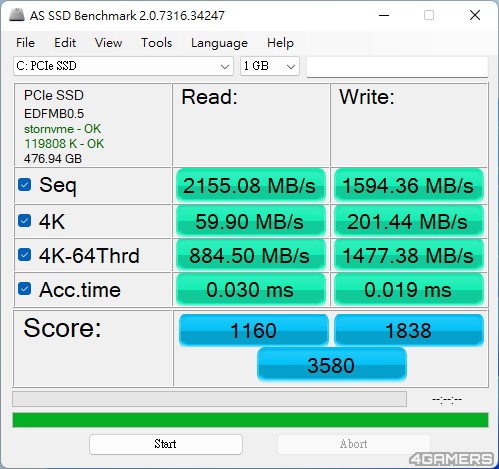
Task: Open the Help menu
Action: (280, 43)
